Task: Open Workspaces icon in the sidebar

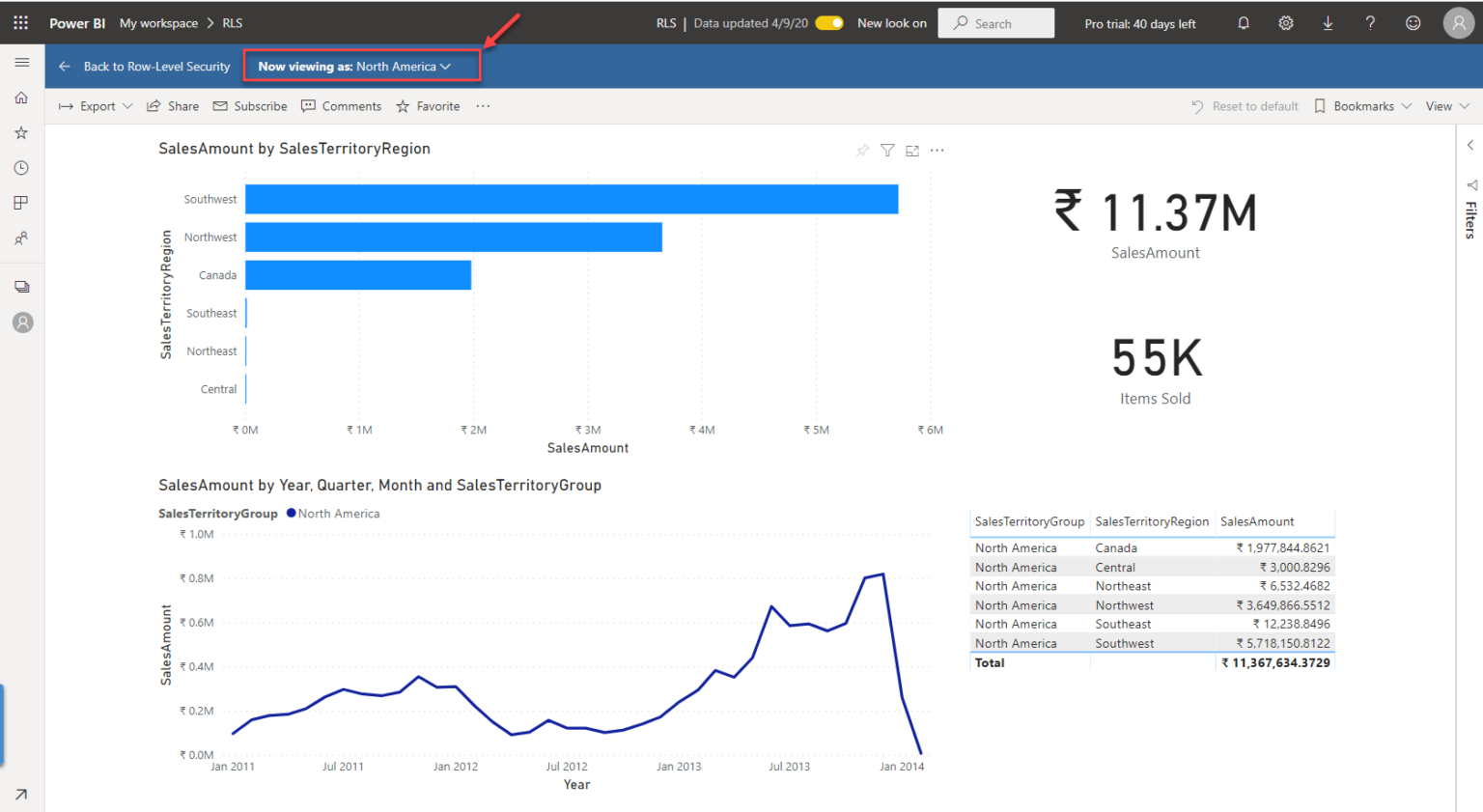Action: pos(21,203)
